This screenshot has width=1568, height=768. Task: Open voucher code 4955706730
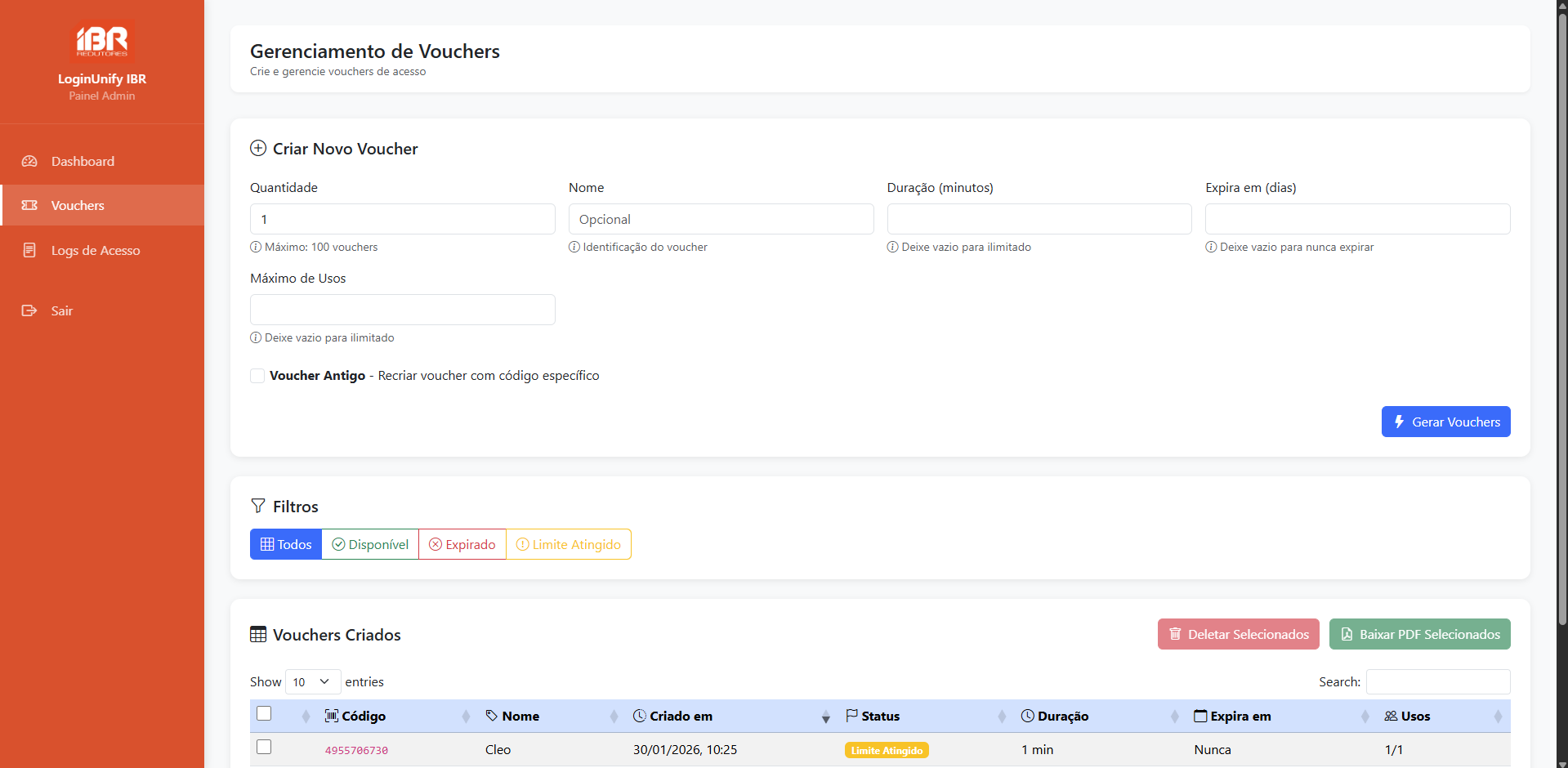coord(356,749)
